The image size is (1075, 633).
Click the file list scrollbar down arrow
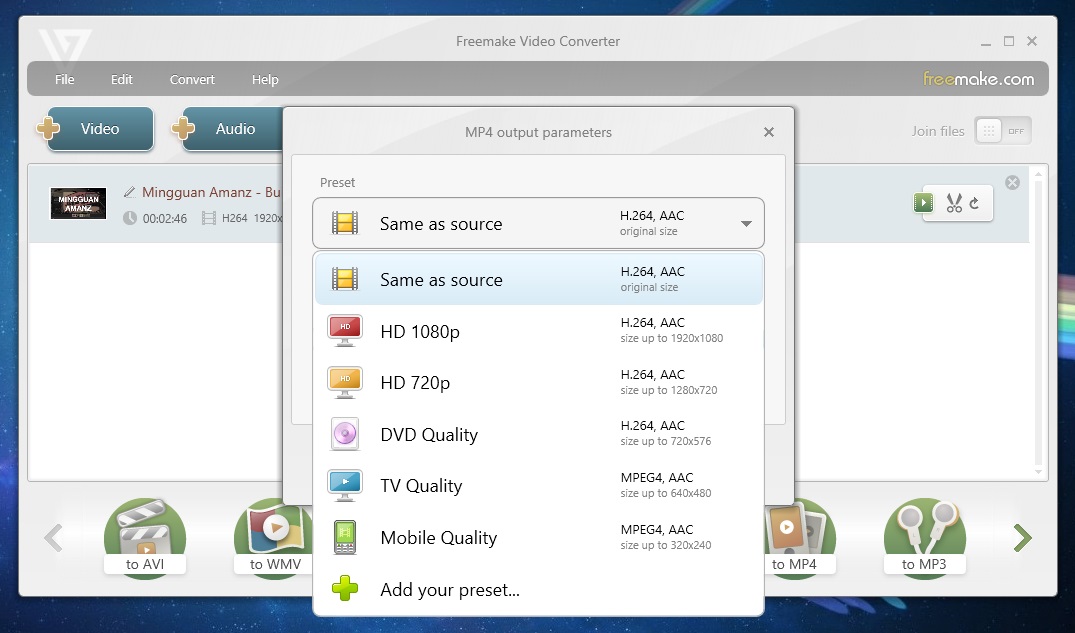(x=1038, y=471)
